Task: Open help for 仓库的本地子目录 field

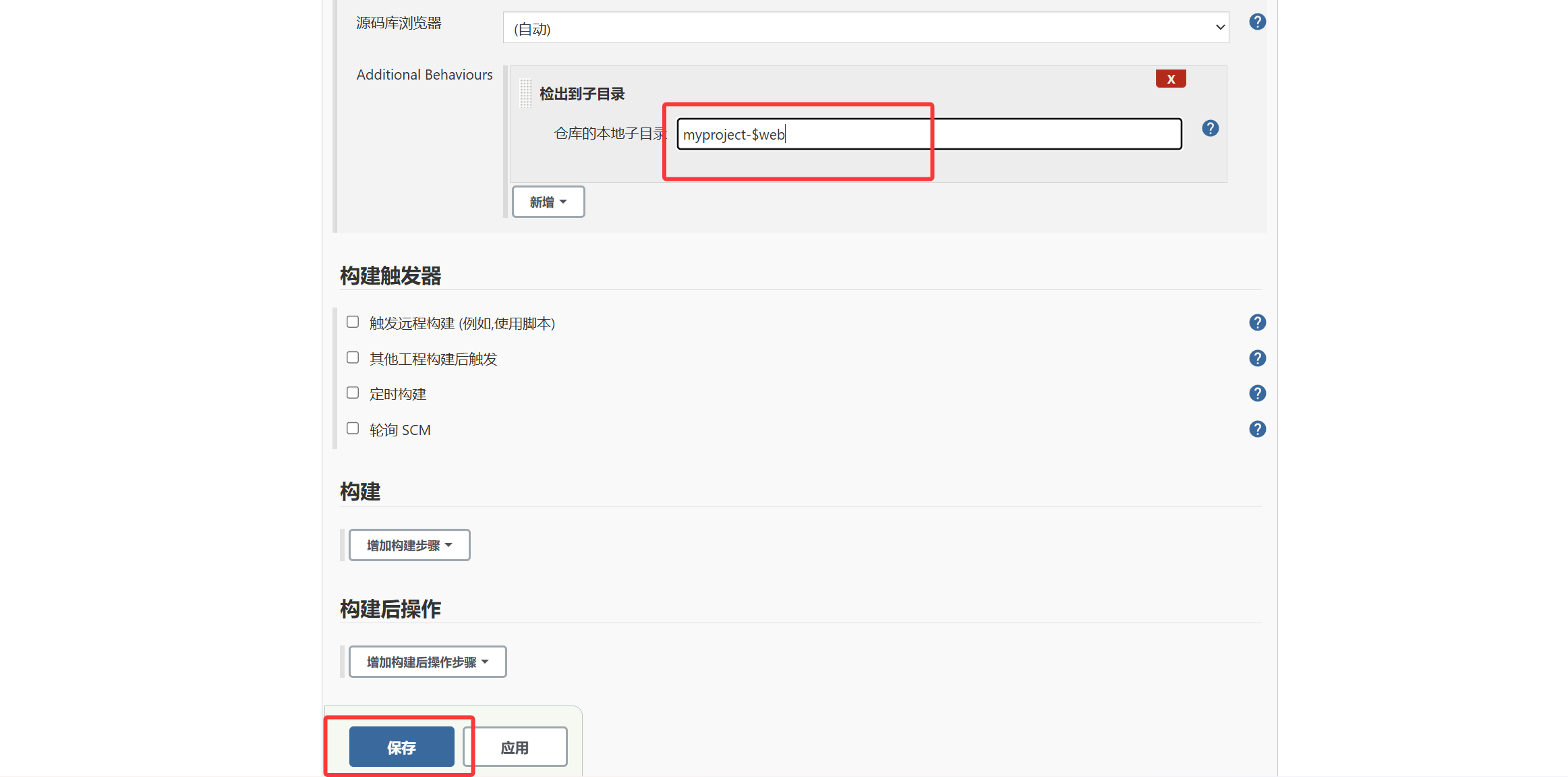Action: click(x=1211, y=128)
